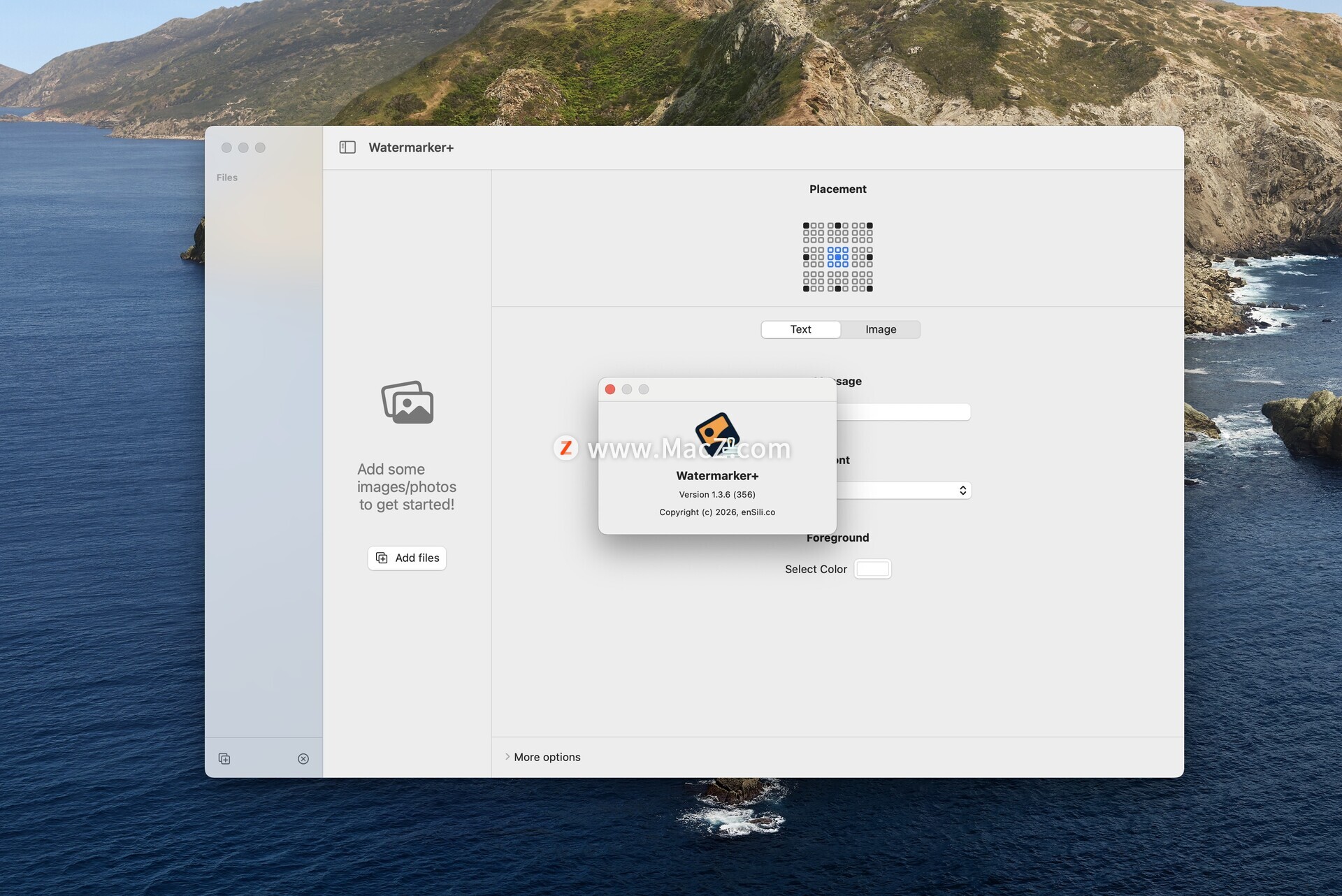
Task: Switch to the Image tab
Action: [881, 329]
